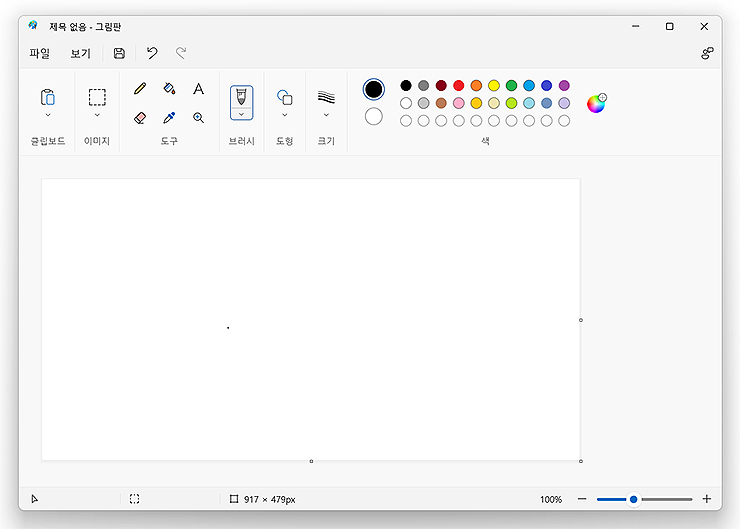Select the Fill bucket tool
Viewport: 740px width, 529px height.
[169, 89]
